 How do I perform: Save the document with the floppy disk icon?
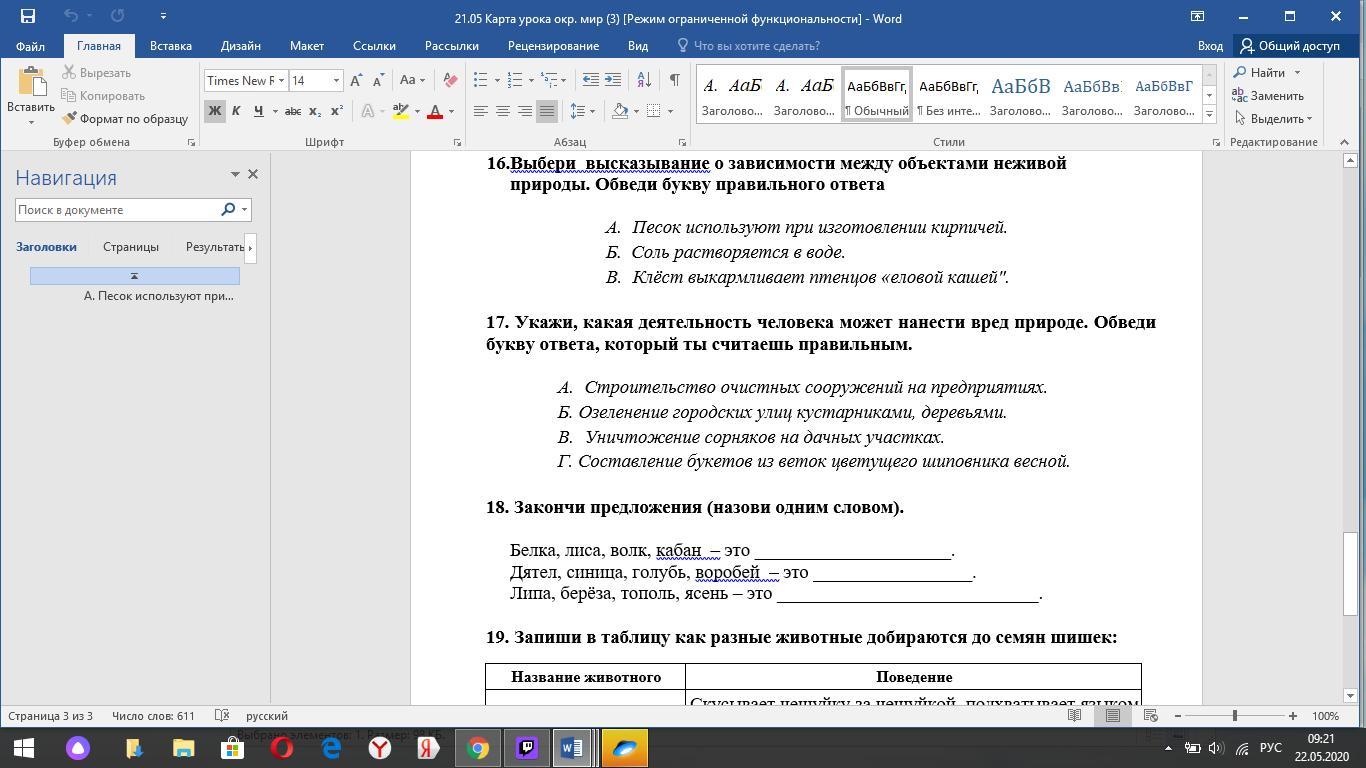pos(27,16)
